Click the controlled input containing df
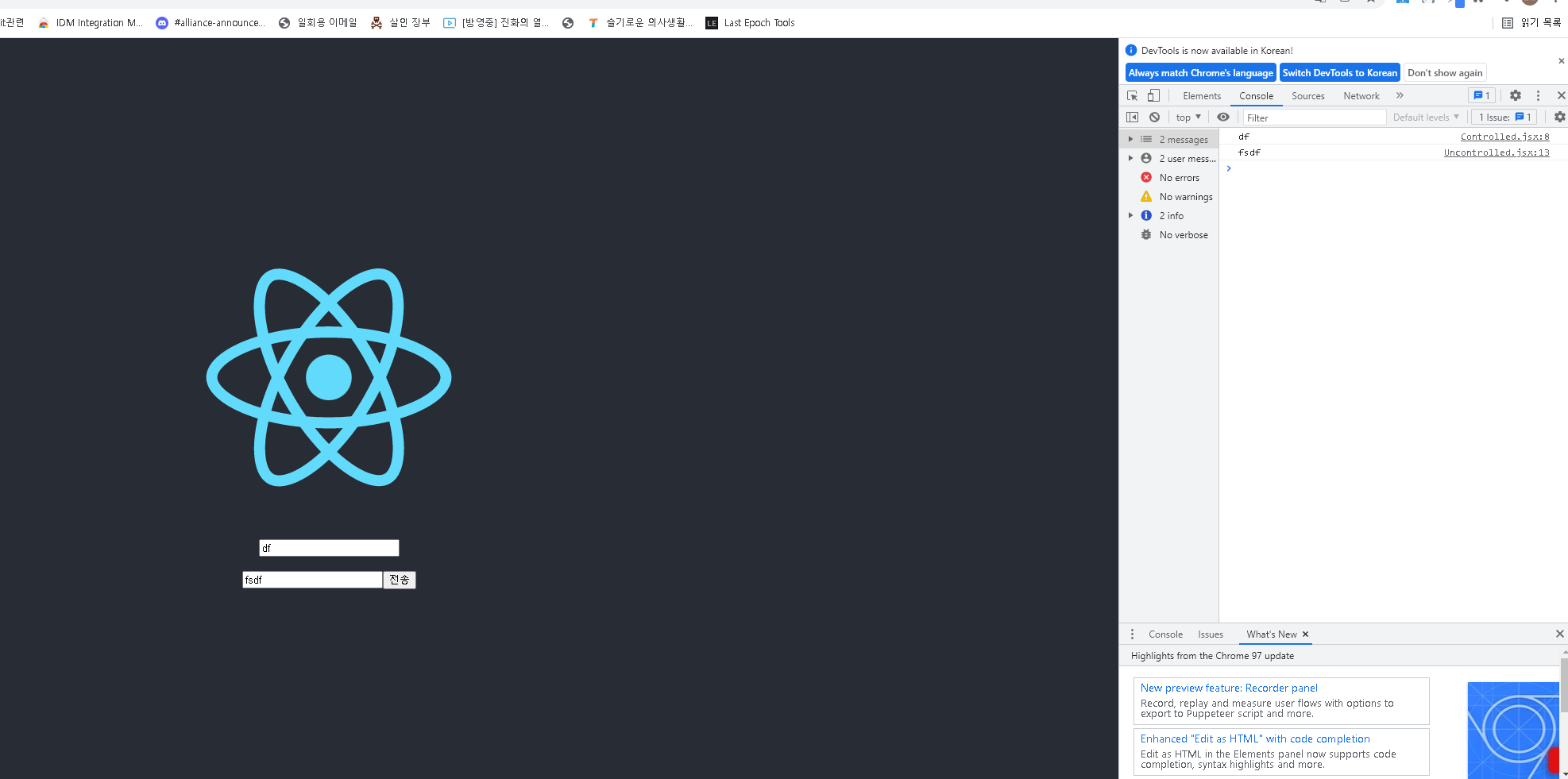This screenshot has width=1568, height=779. pos(329,548)
